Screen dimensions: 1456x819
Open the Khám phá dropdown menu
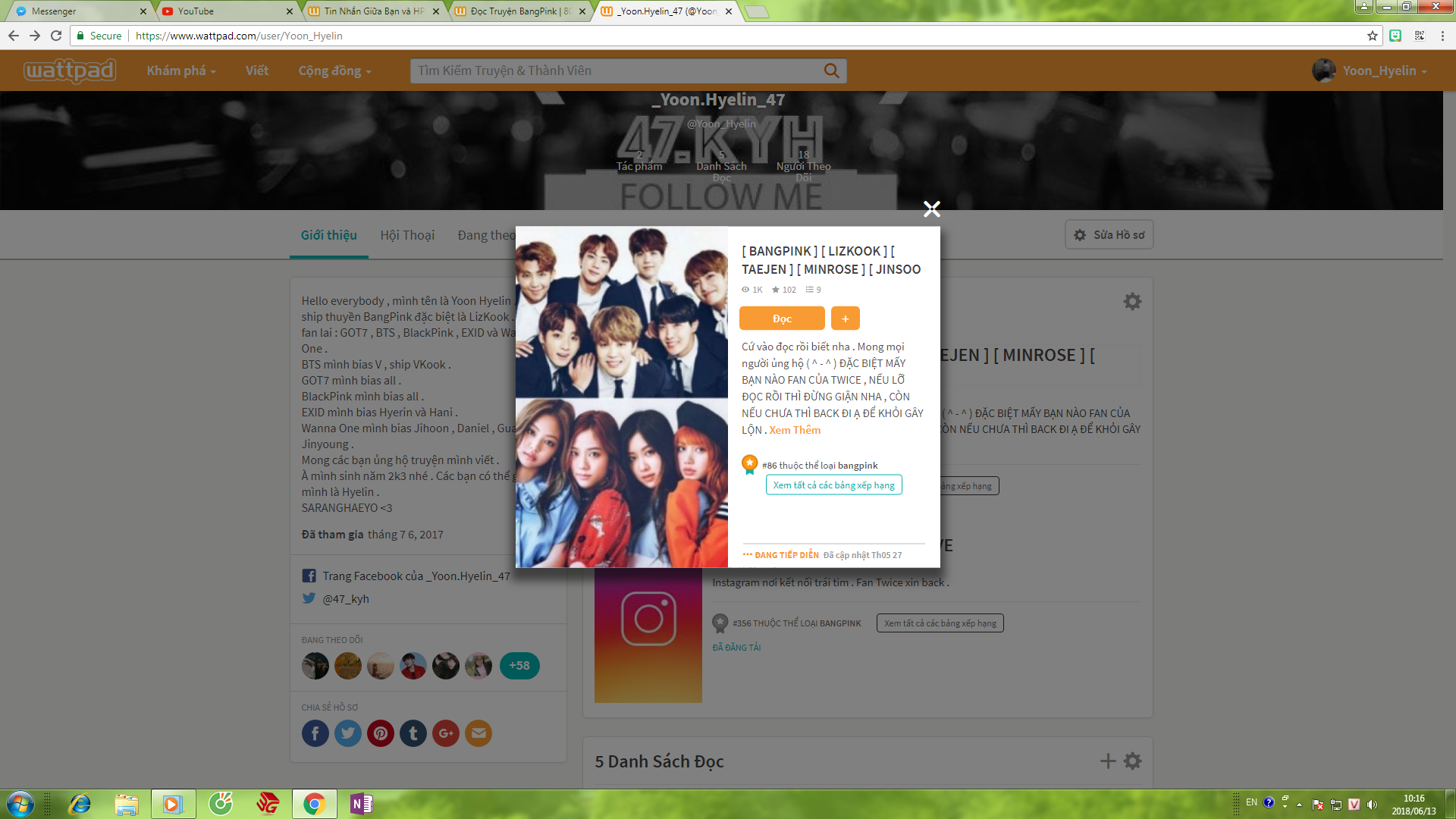(181, 71)
